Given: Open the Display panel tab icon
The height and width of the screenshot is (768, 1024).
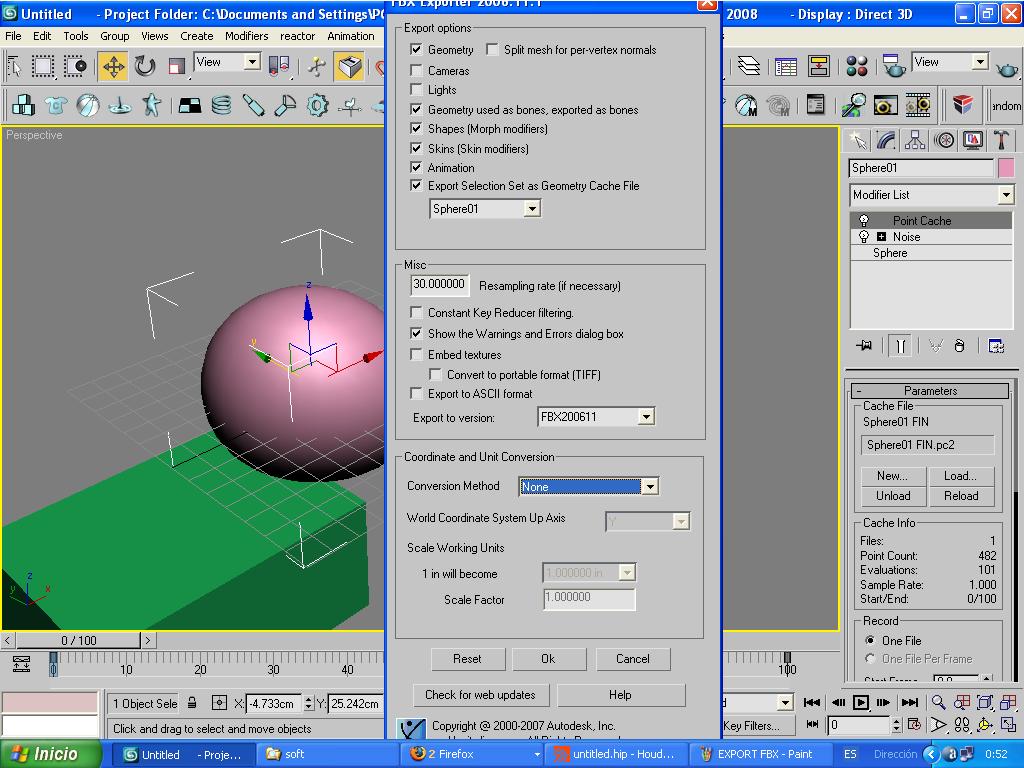Looking at the screenshot, I should point(973,140).
